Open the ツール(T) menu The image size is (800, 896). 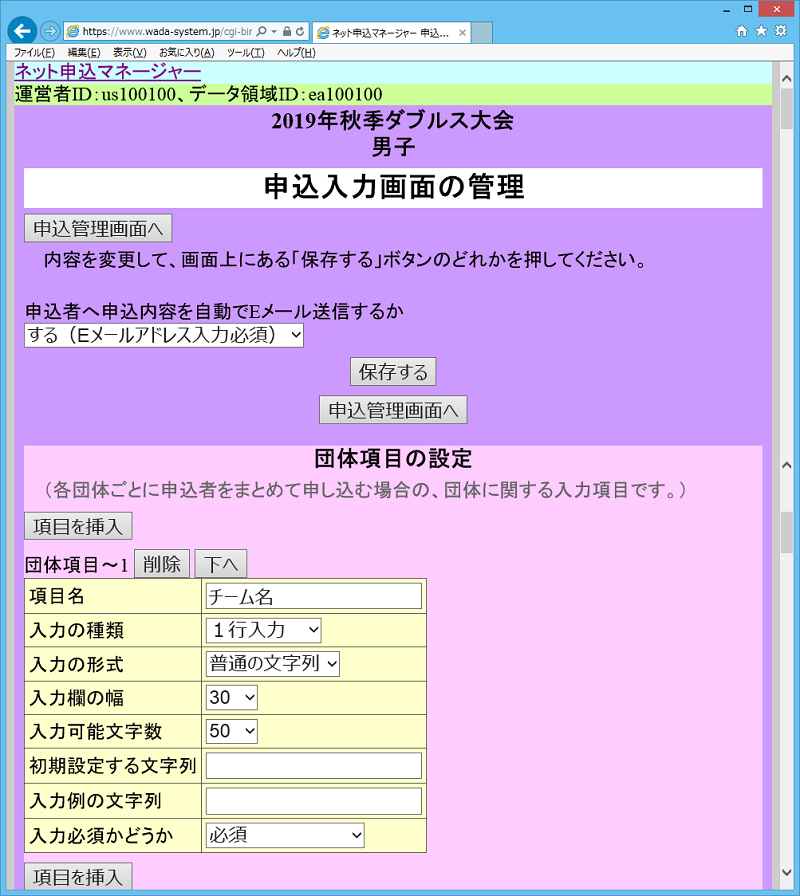point(246,53)
